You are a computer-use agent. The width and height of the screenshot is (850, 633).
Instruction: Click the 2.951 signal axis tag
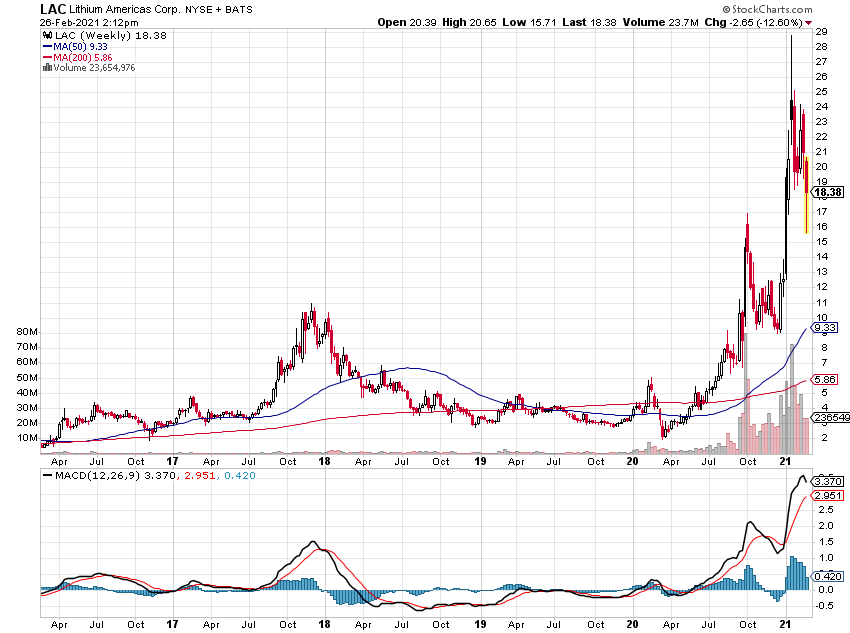[828, 495]
